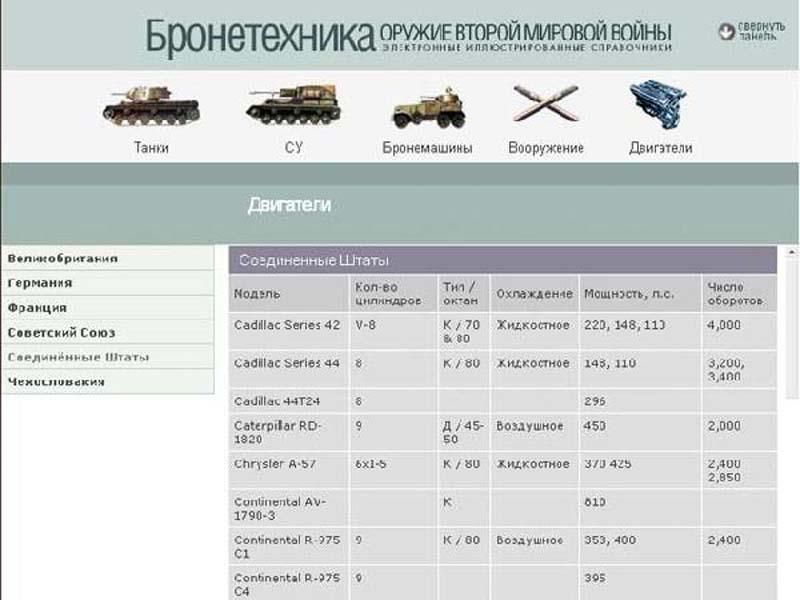Click the Cadillac Series 42 row

coord(287,326)
